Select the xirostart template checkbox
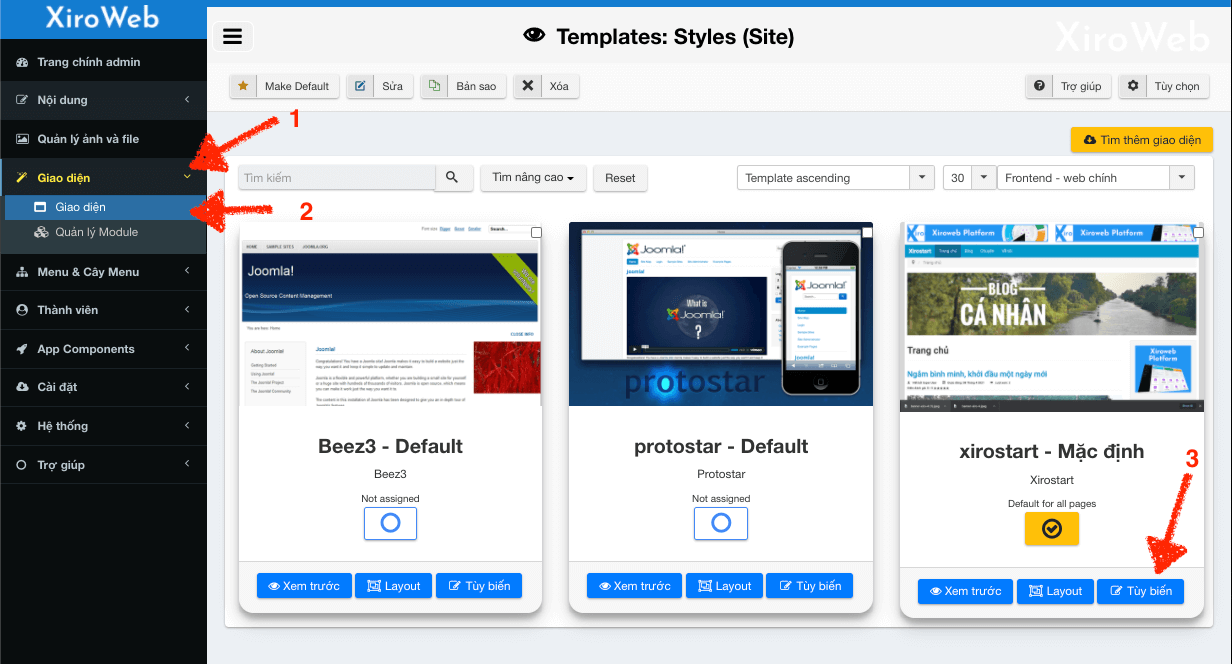This screenshot has height=664, width=1232. point(1198,232)
